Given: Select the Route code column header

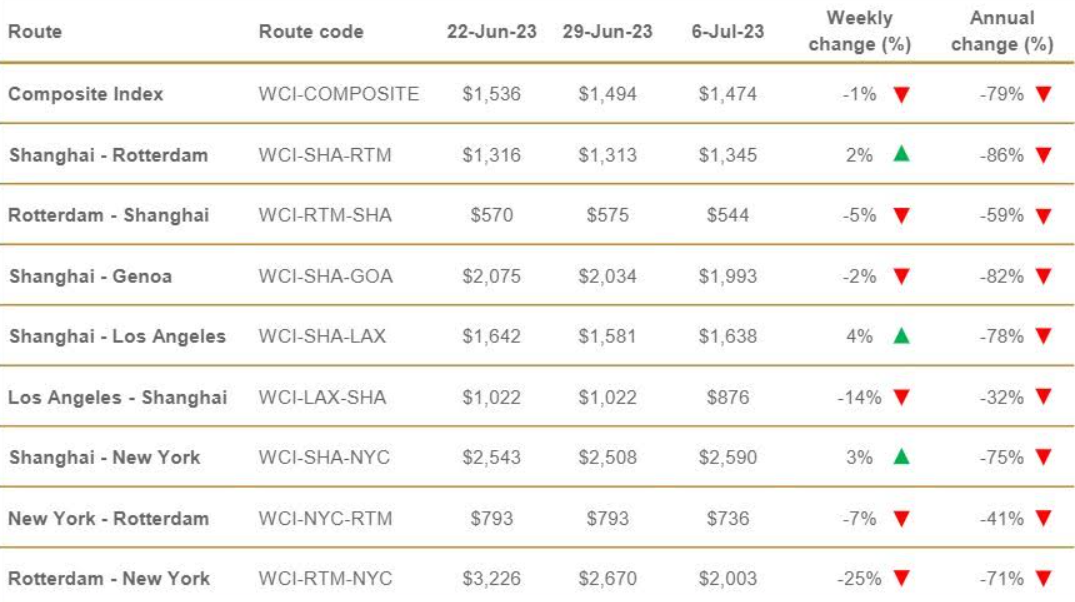Looking at the screenshot, I should tap(311, 32).
